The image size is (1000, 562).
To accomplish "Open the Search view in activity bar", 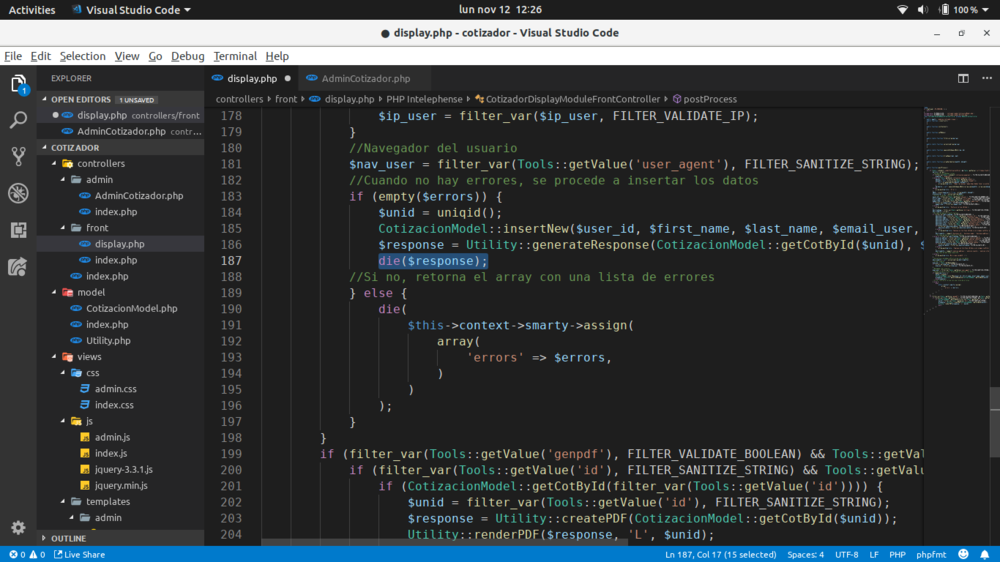I will 18,120.
